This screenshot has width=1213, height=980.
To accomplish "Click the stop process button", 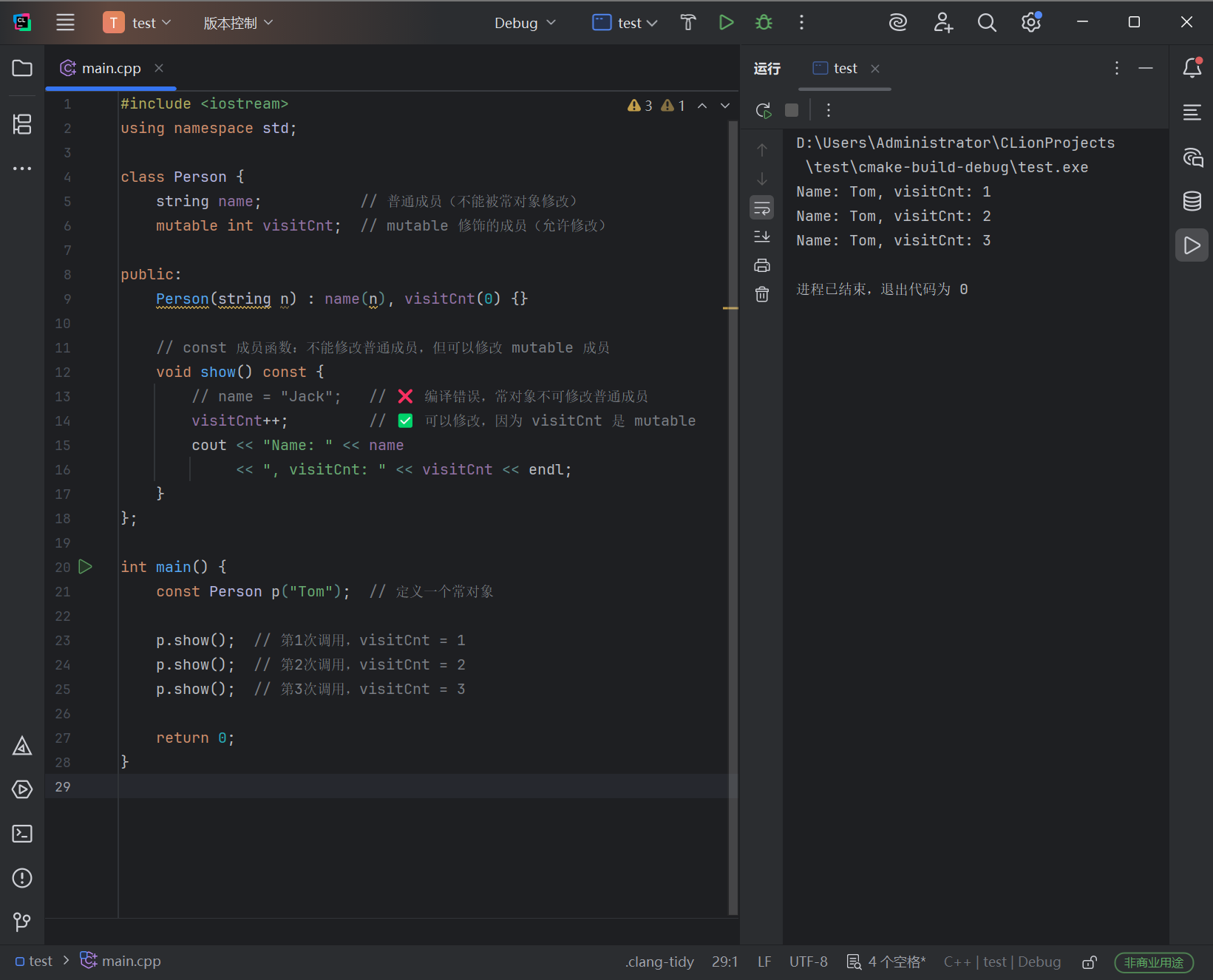I will 792,110.
